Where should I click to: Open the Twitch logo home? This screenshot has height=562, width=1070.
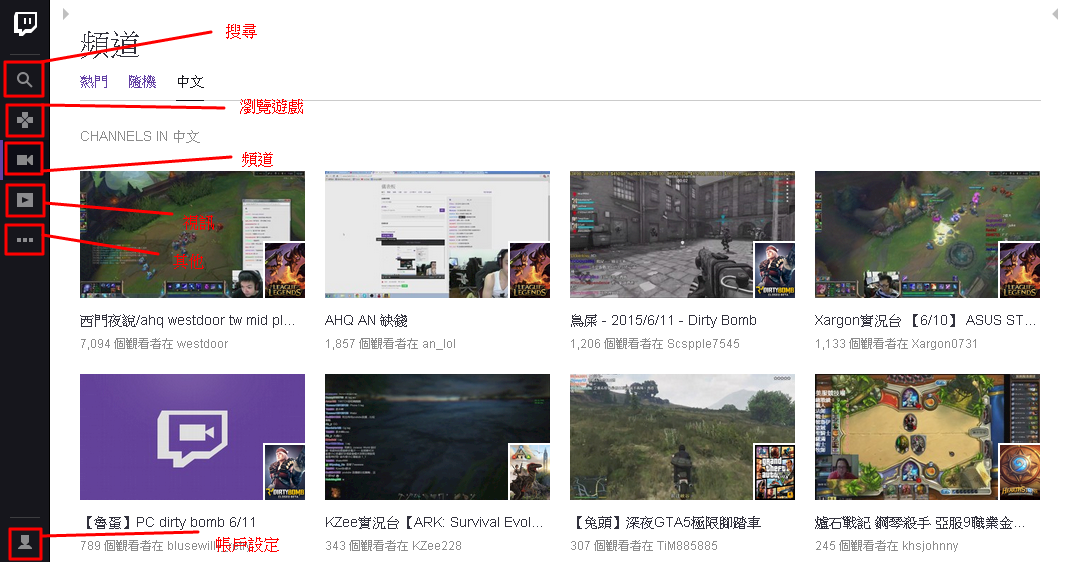click(x=25, y=23)
